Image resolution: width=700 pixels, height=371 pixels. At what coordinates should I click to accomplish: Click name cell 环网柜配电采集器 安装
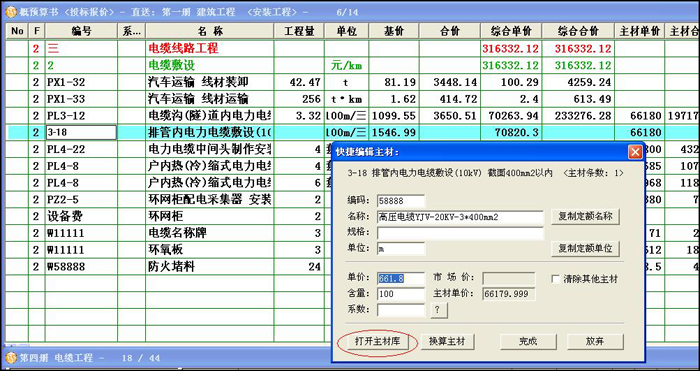[x=210, y=200]
